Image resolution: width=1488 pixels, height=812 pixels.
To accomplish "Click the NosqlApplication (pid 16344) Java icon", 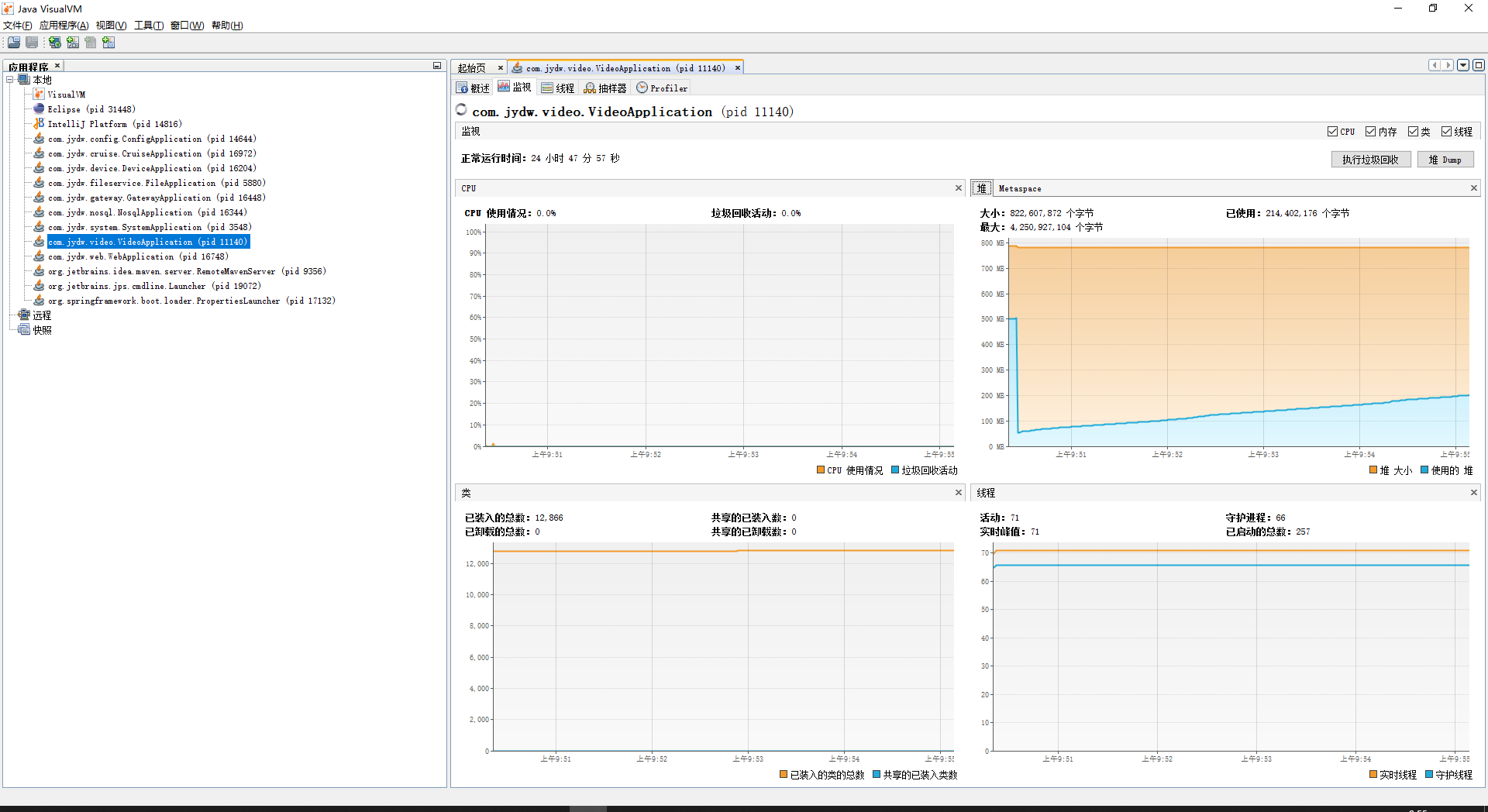I will click(39, 212).
